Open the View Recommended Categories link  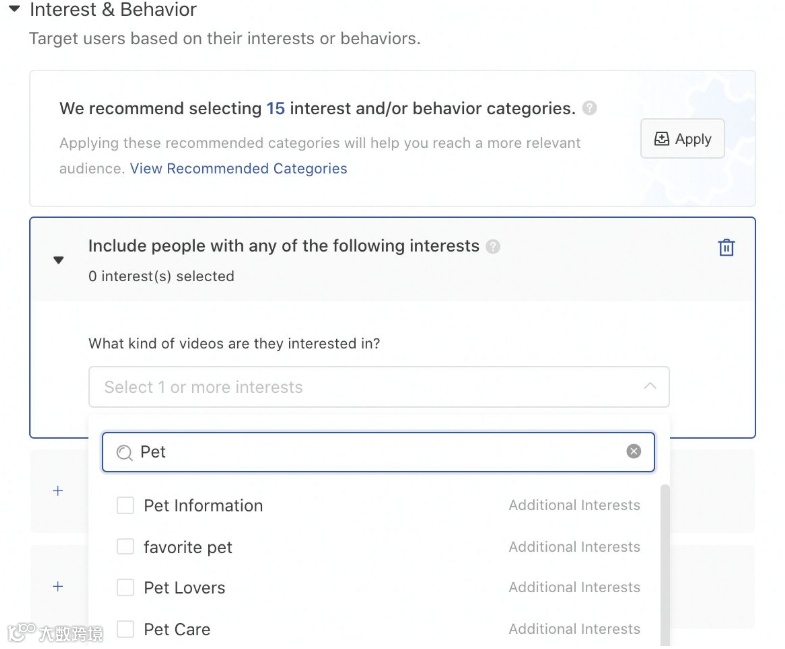tap(238, 169)
